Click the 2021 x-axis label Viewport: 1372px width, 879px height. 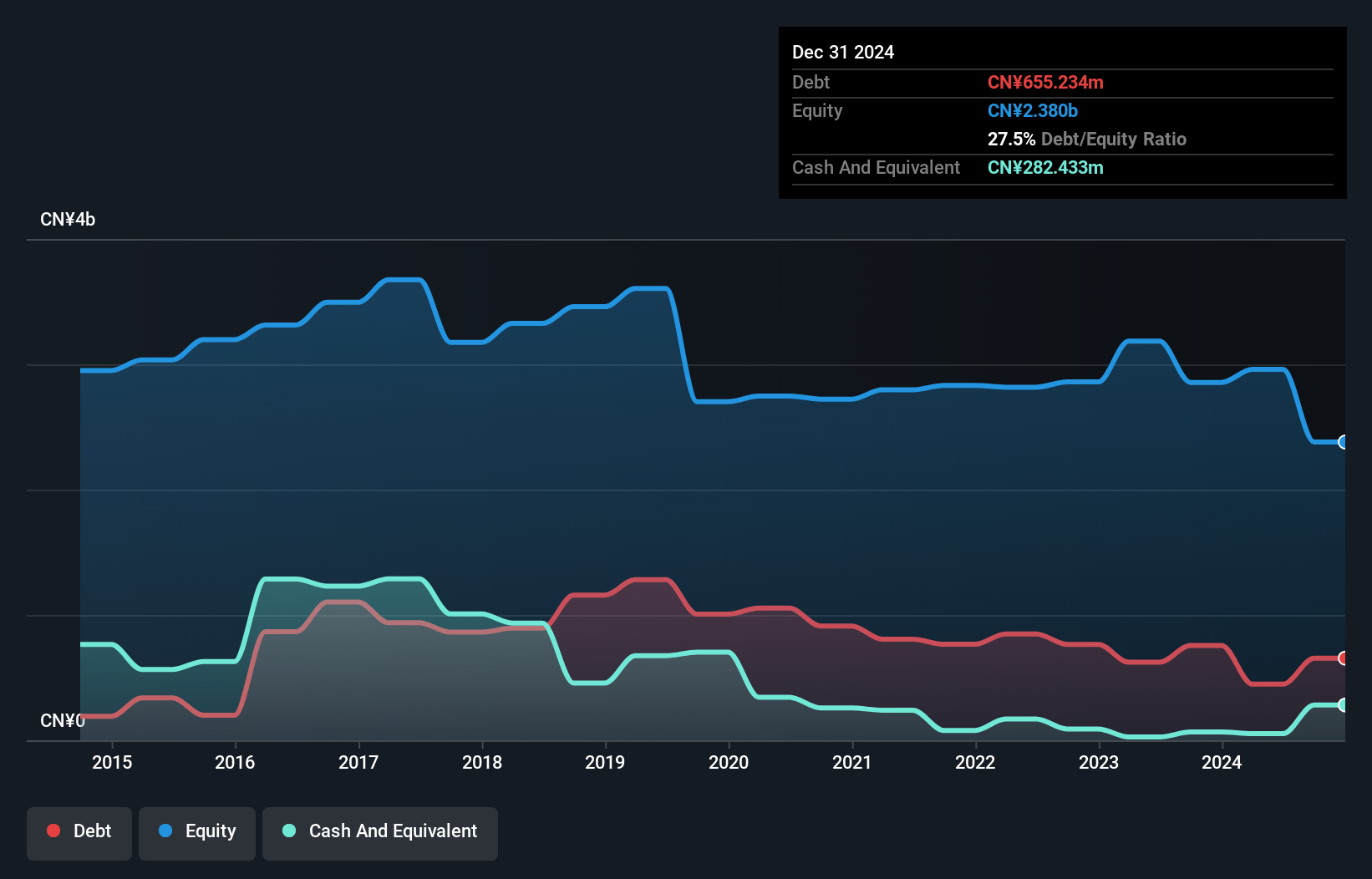pos(852,762)
